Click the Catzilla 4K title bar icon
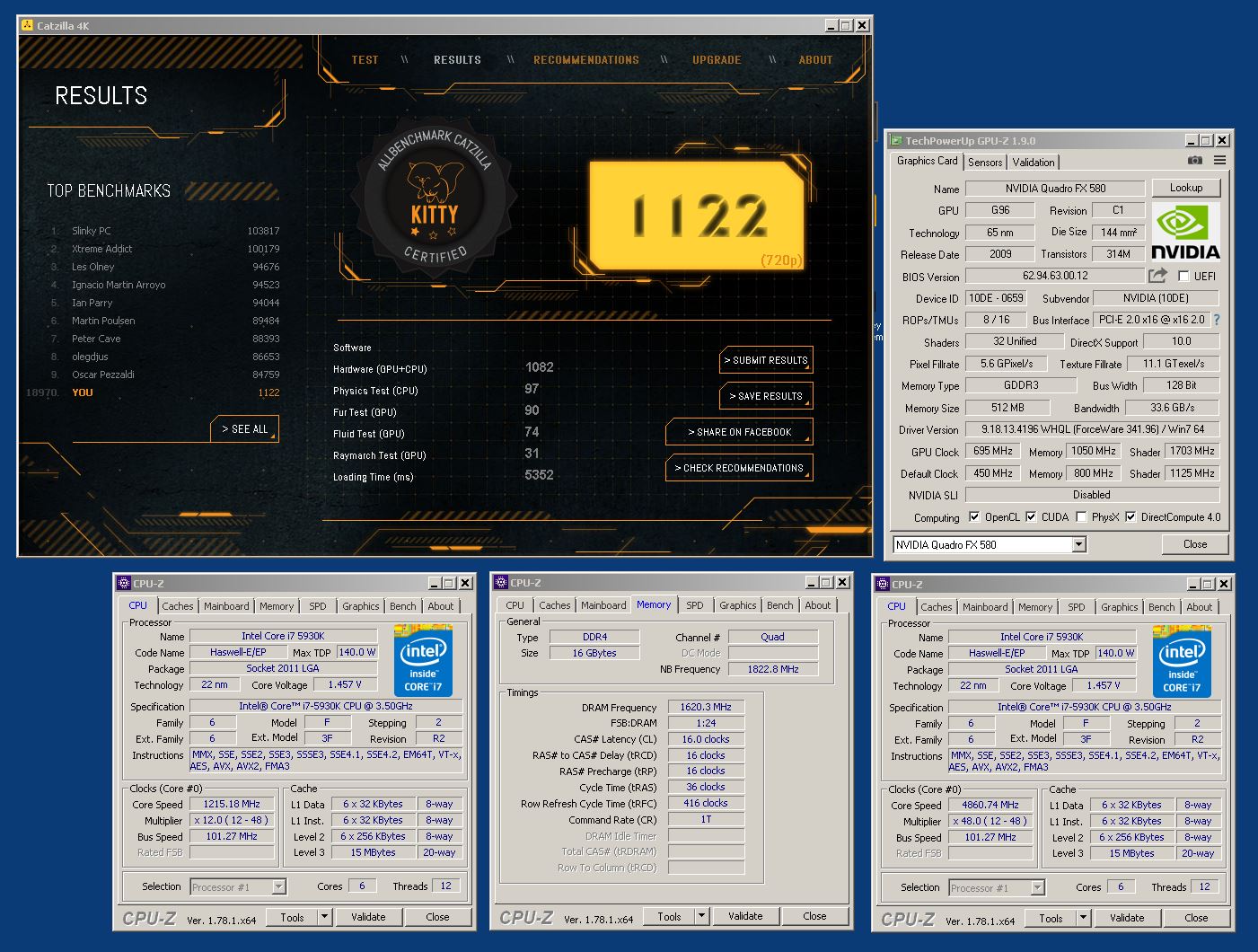 pyautogui.click(x=27, y=25)
